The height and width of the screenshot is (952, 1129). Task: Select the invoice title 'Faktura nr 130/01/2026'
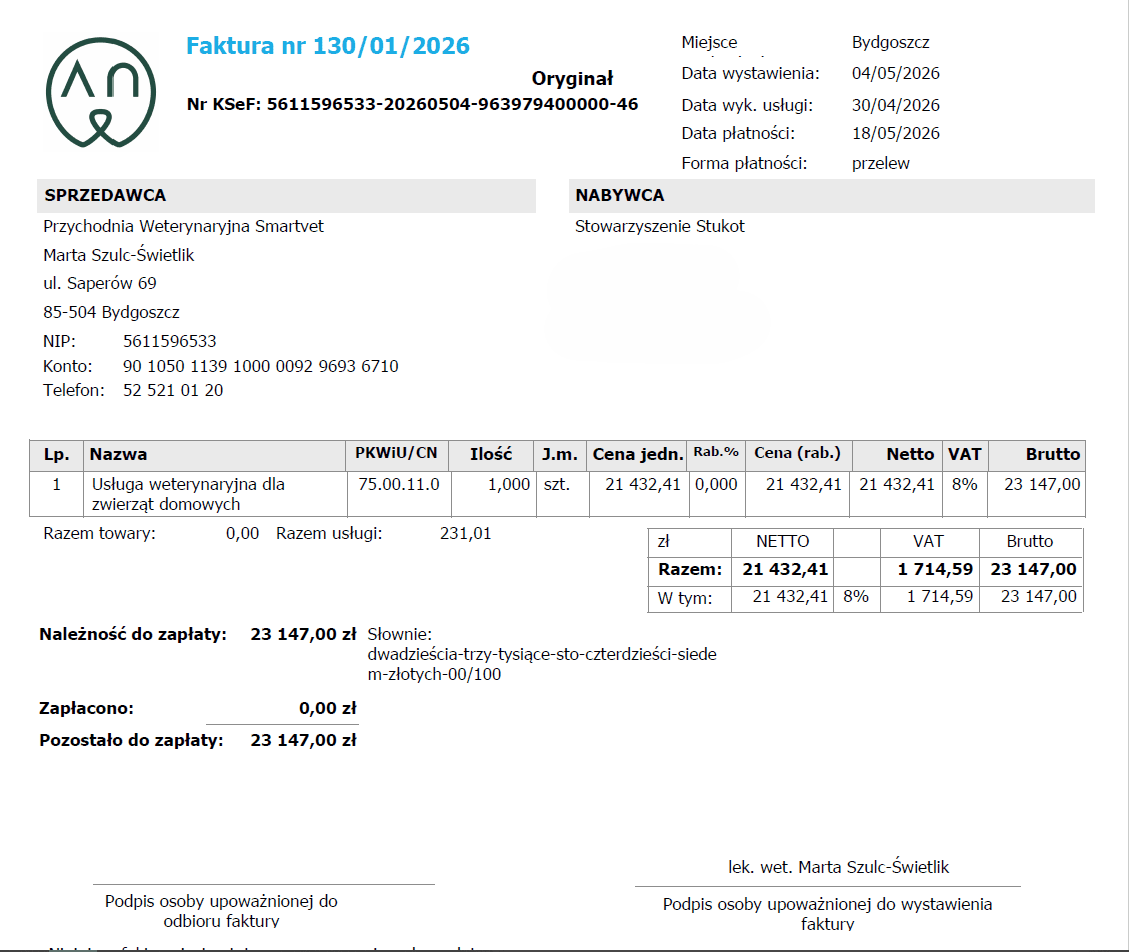click(x=328, y=46)
